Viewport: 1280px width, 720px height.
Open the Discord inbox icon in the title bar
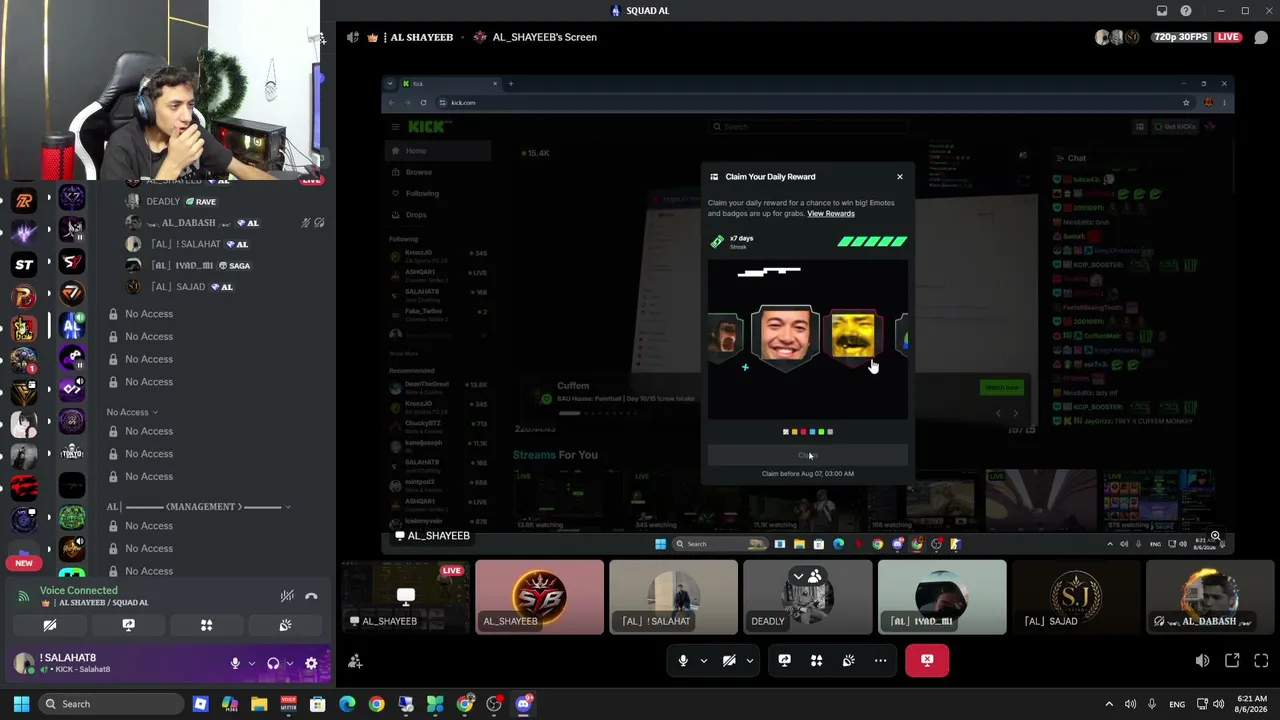pos(1162,11)
